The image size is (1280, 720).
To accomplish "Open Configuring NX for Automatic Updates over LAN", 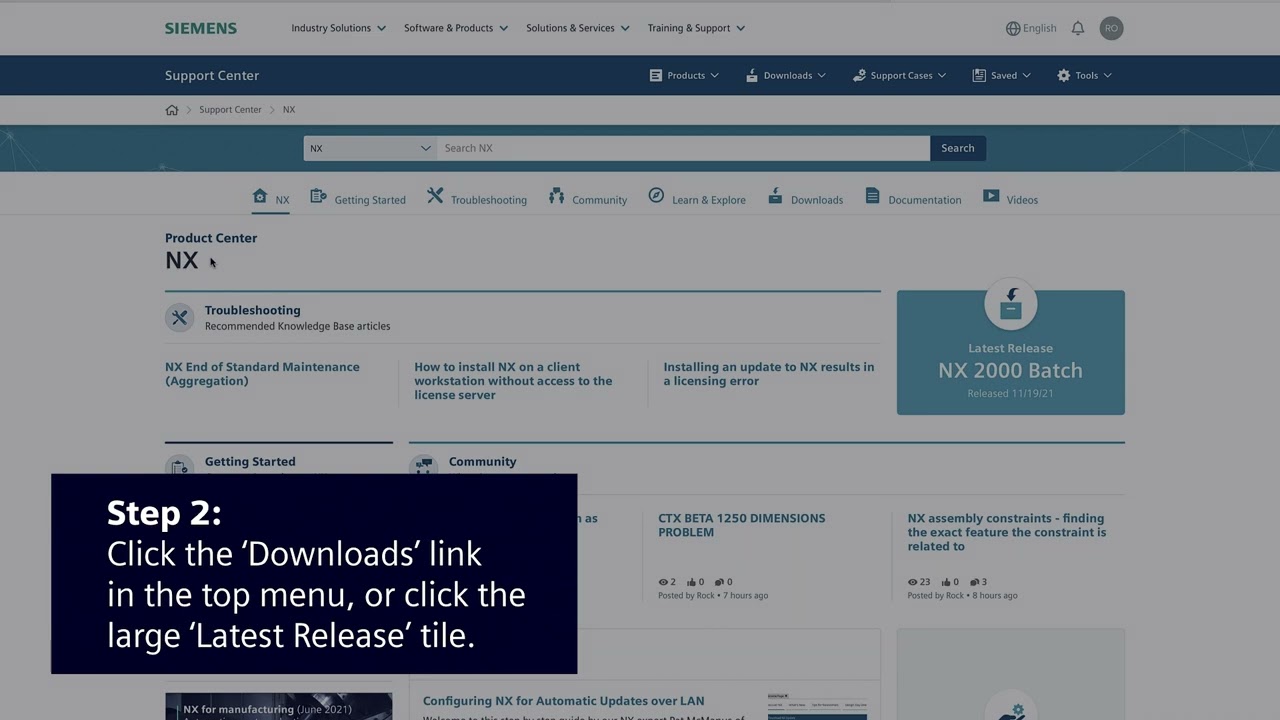I will [564, 701].
